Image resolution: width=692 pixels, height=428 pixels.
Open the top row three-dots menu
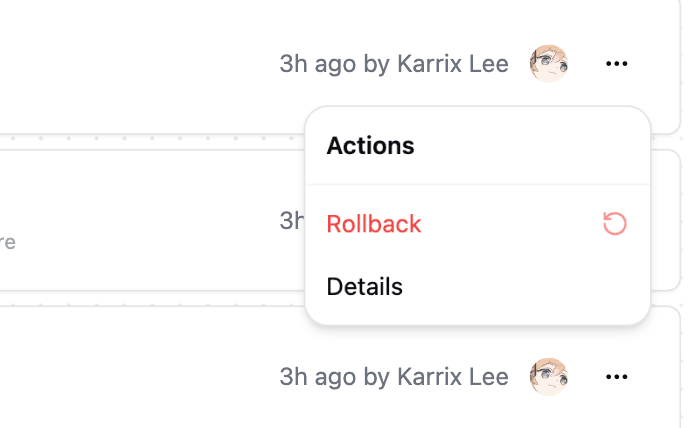click(x=617, y=64)
